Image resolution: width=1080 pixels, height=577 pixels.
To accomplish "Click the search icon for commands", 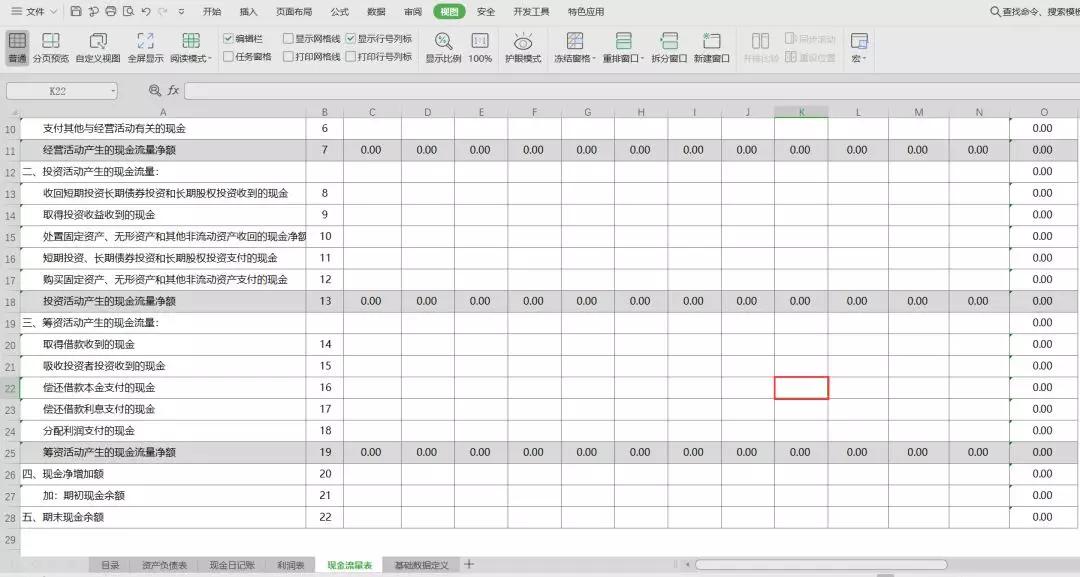I will point(995,12).
